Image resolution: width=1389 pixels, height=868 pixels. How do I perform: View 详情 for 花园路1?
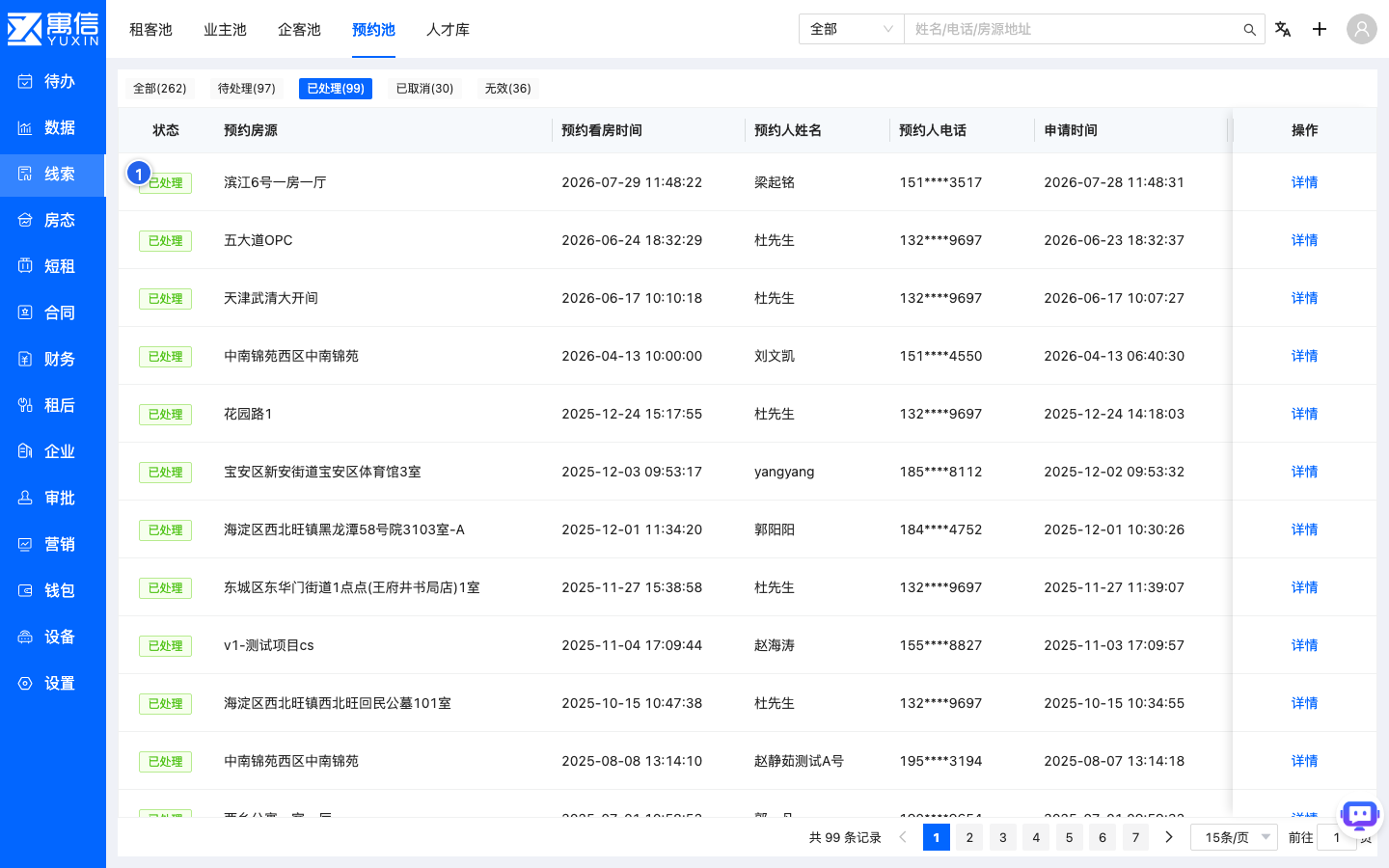[x=1304, y=414]
